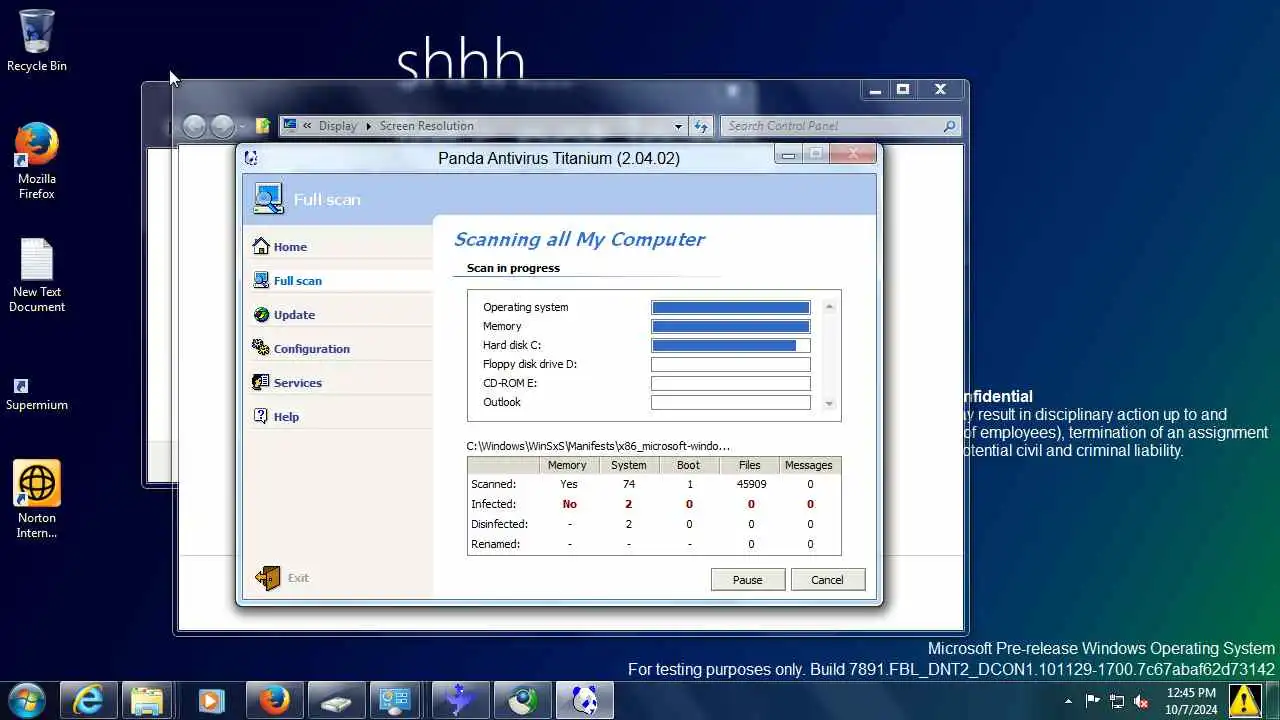This screenshot has width=1280, height=720.
Task: Click the scanned files count 45909
Action: (x=751, y=484)
